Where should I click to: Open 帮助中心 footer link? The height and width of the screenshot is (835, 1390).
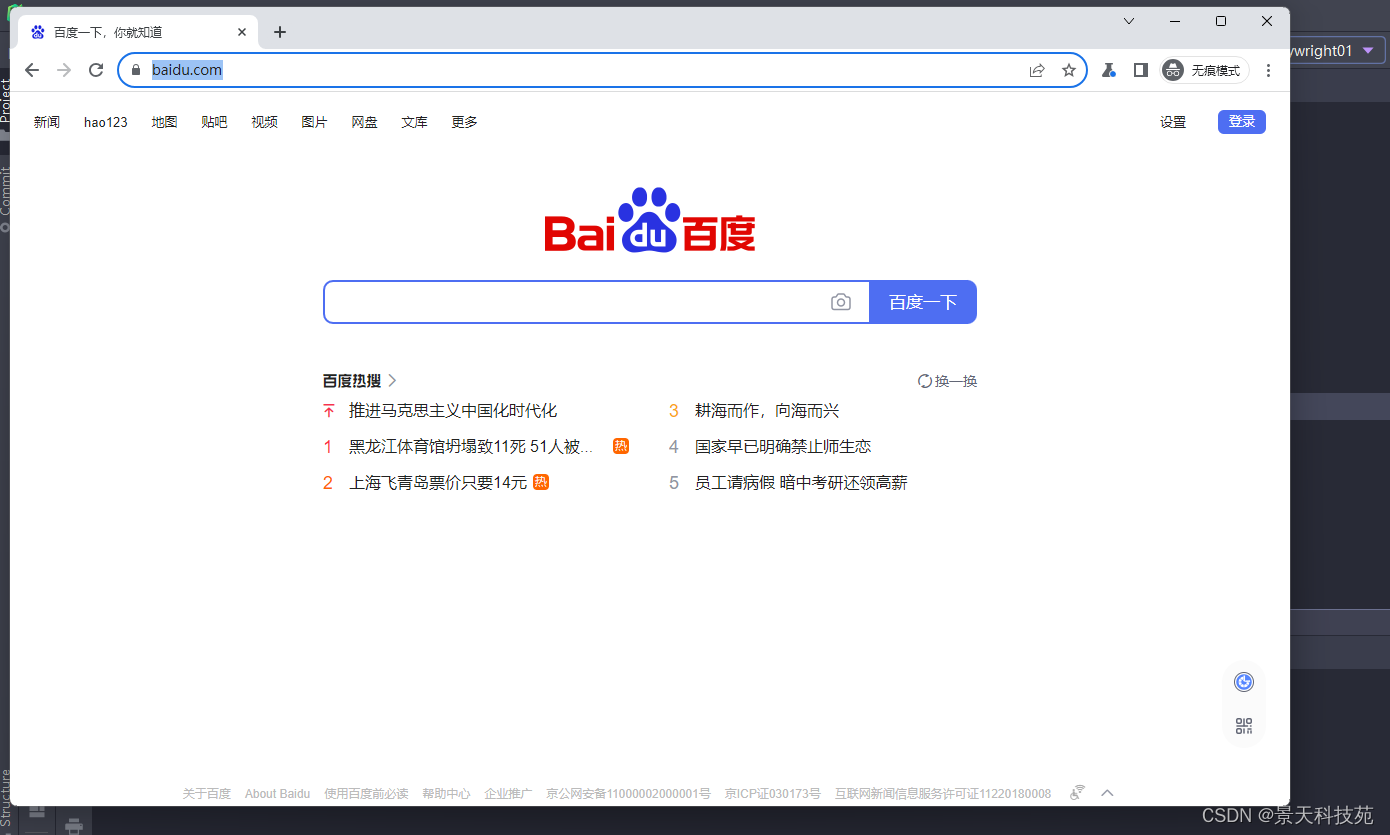coord(446,794)
